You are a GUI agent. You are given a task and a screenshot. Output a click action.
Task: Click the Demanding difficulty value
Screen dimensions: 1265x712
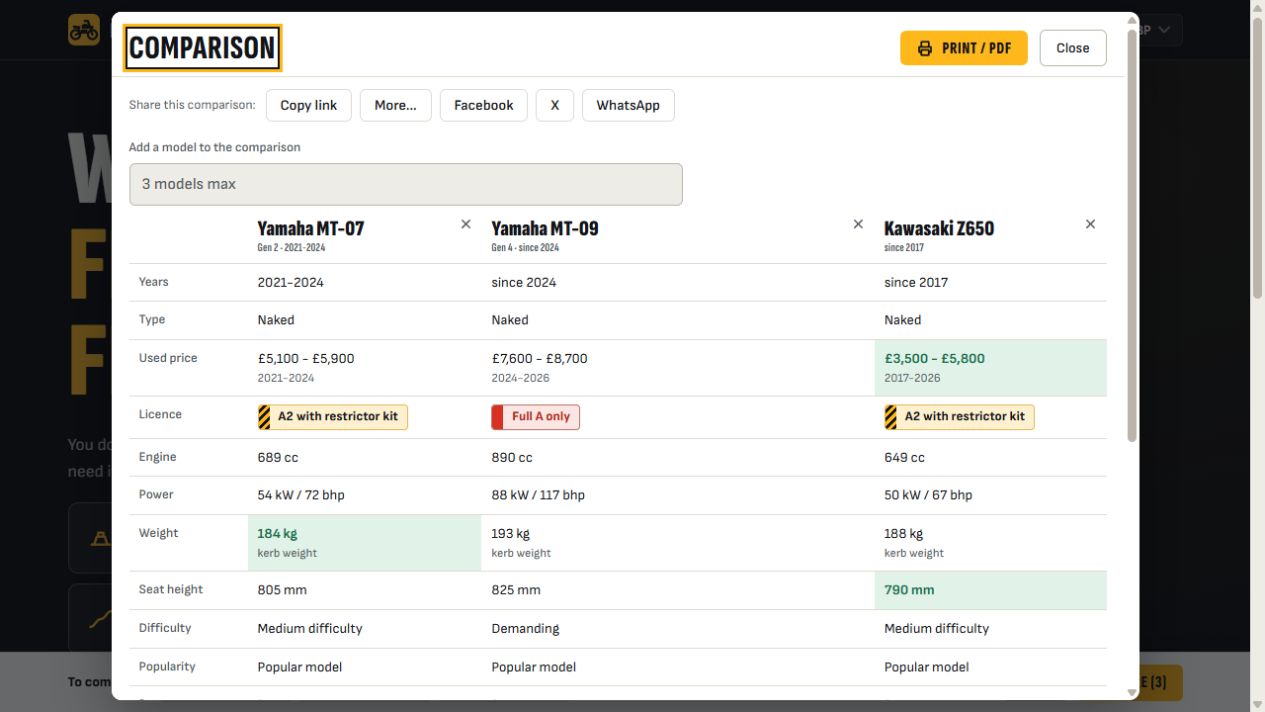(x=525, y=629)
